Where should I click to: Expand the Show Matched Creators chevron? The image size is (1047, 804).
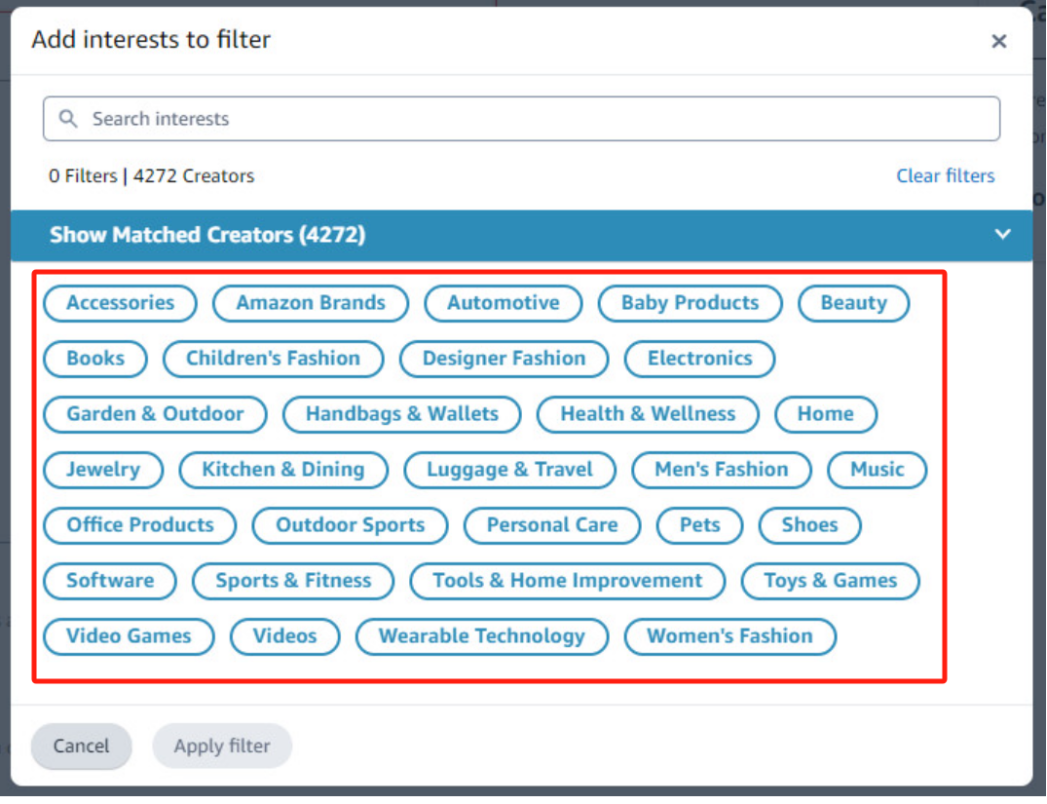[x=1002, y=234]
